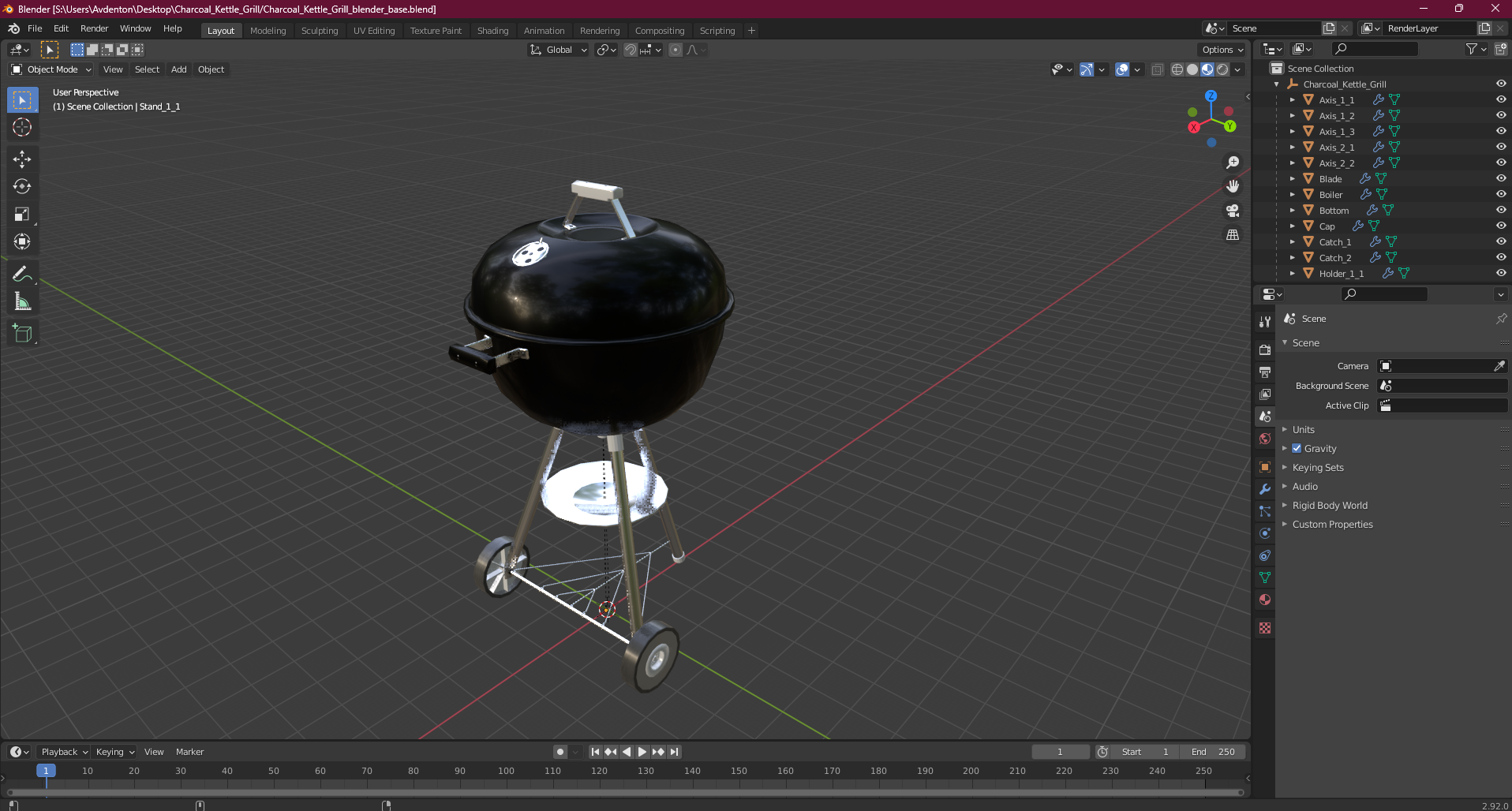This screenshot has height=811, width=1512.
Task: Open the Add menu in viewport header
Action: (179, 69)
